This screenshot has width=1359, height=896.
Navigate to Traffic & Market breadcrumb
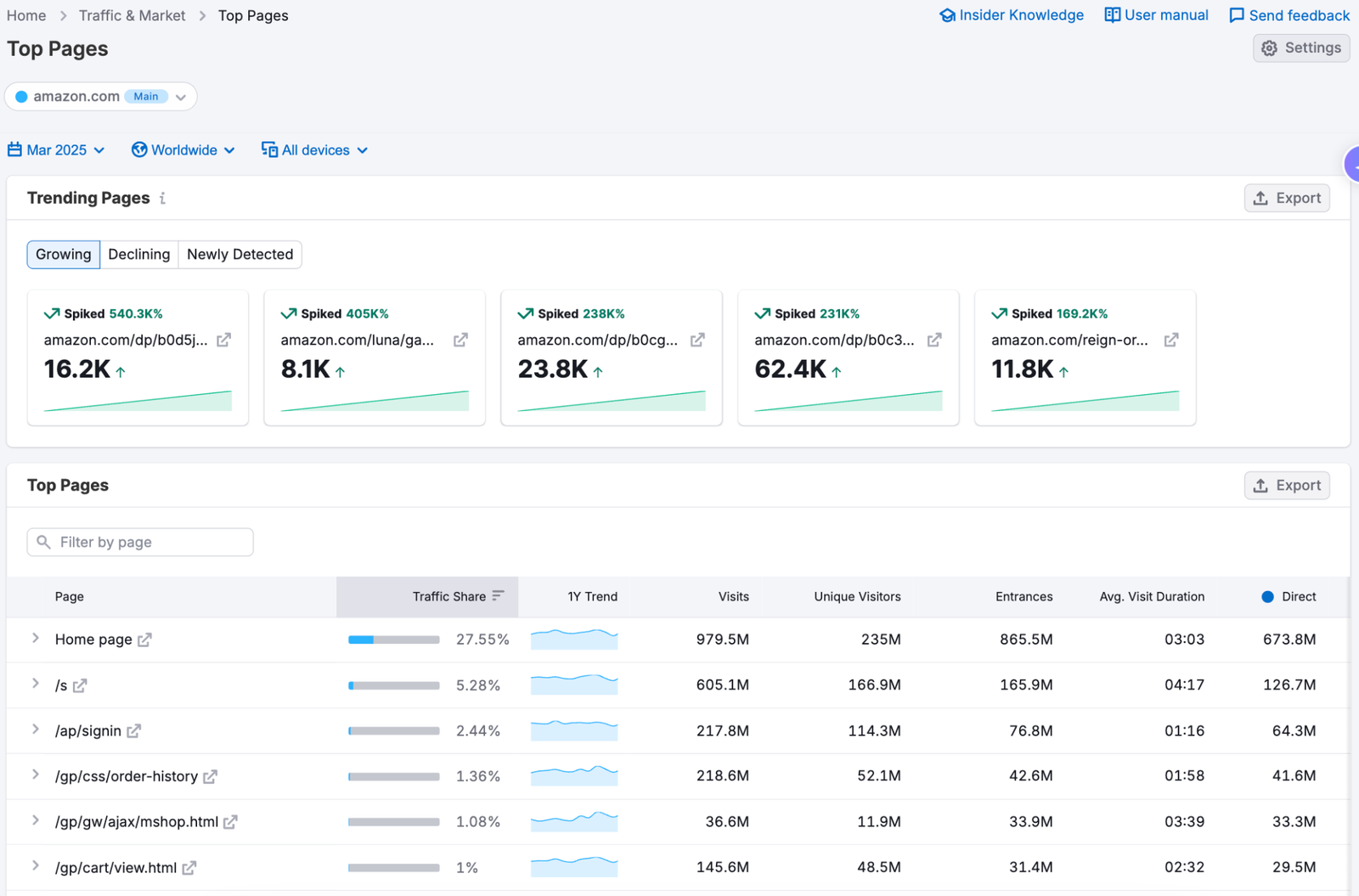132,14
